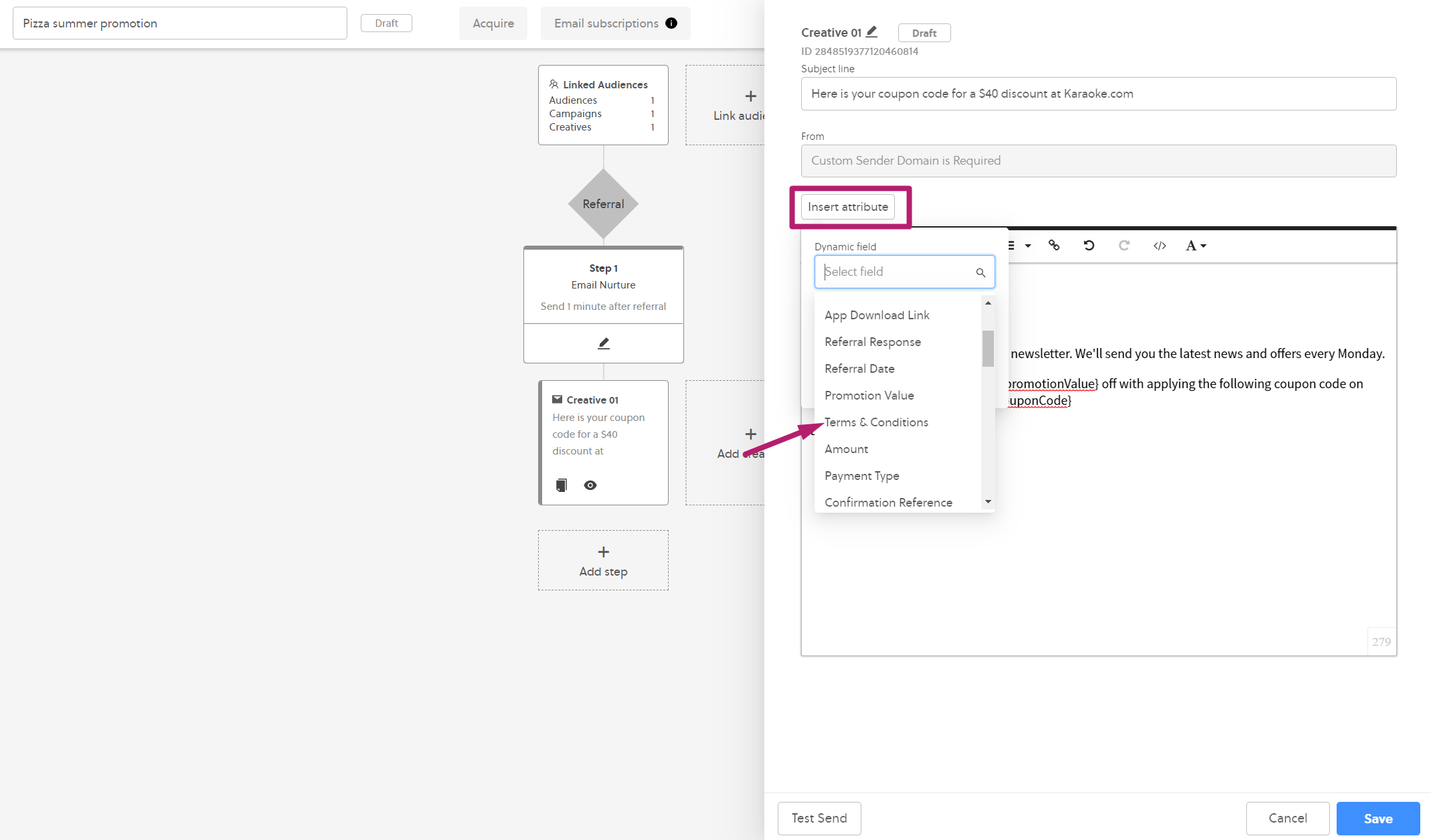Click the Select field search box
Image resolution: width=1431 pixels, height=840 pixels.
point(905,272)
